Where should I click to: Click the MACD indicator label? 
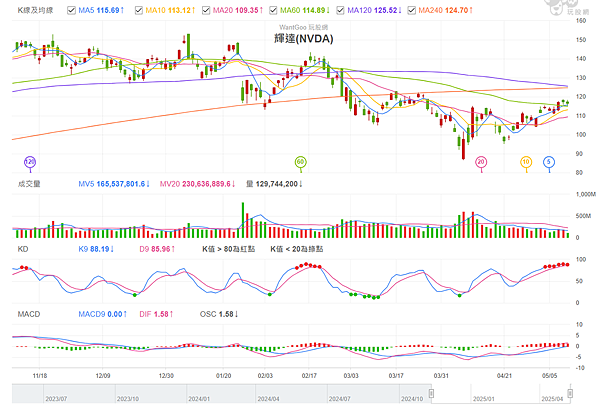click(29, 314)
